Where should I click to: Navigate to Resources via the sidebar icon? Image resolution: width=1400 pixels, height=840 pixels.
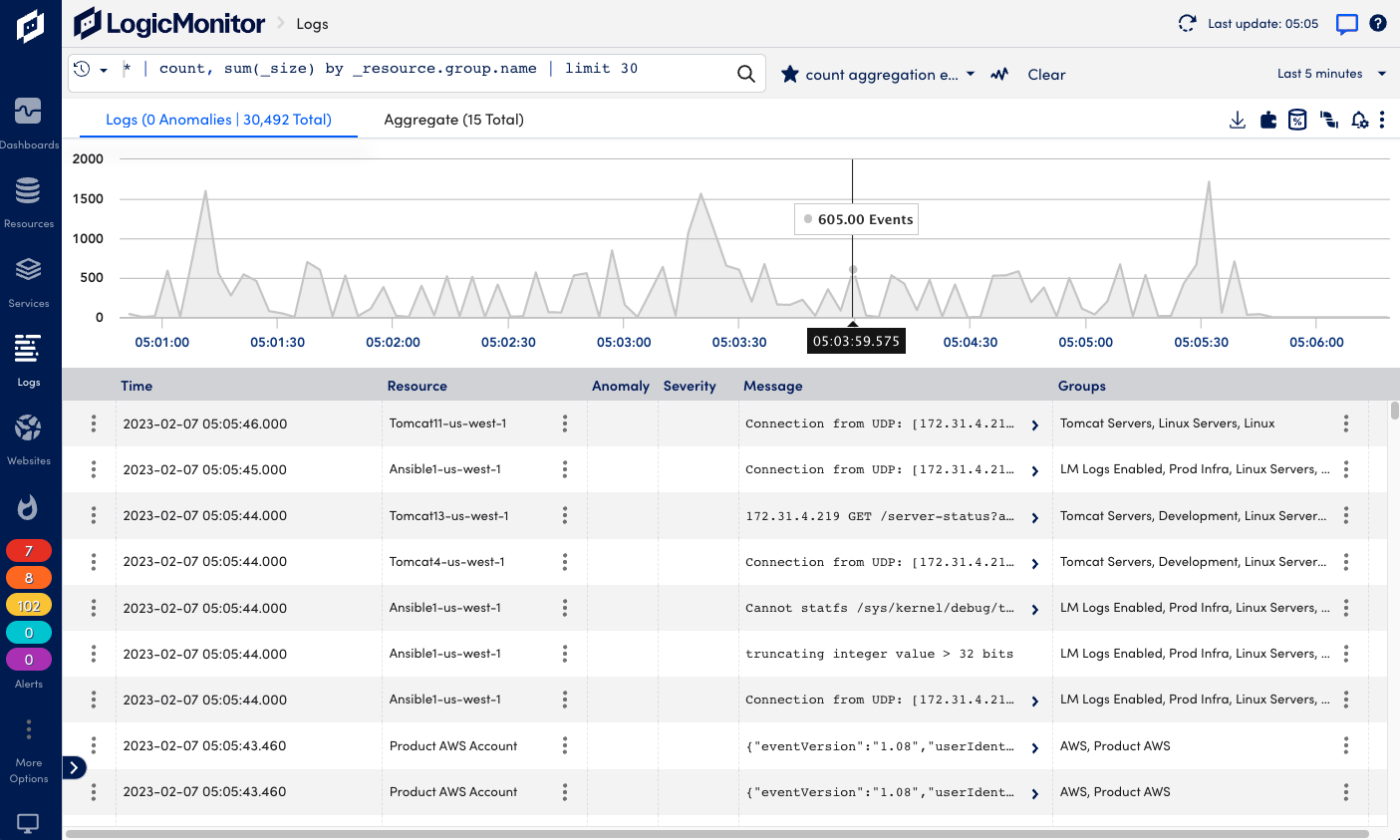[x=30, y=191]
